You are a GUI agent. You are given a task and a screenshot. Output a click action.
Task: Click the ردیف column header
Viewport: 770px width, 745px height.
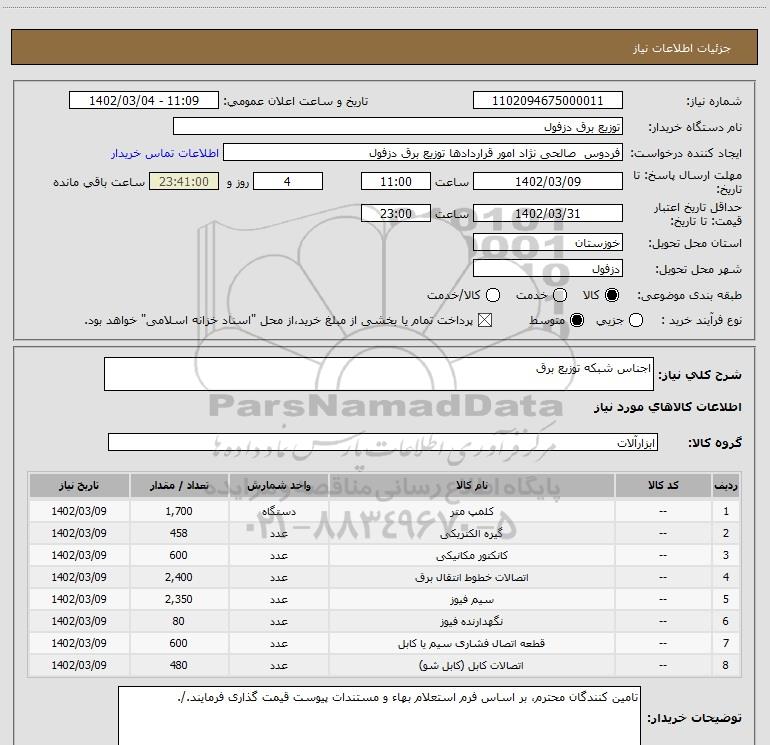click(x=726, y=486)
